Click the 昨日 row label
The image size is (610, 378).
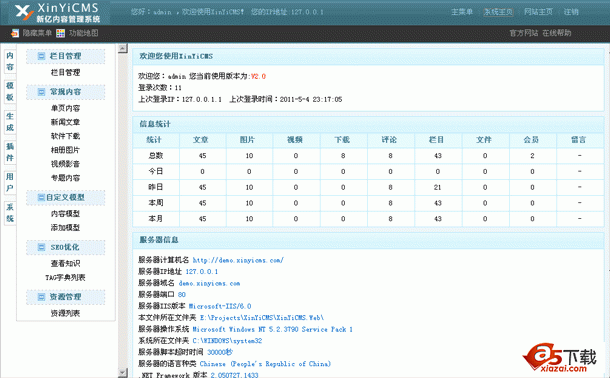coord(156,187)
